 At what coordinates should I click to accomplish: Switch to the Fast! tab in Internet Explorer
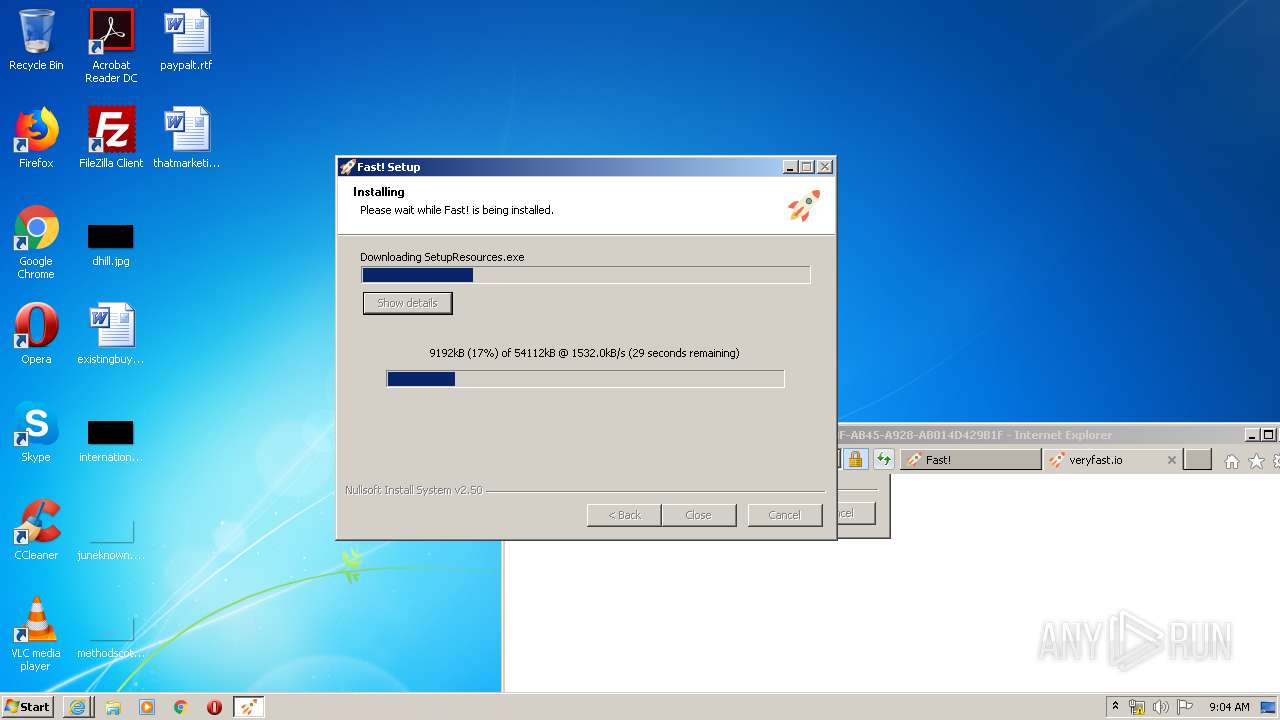971,460
